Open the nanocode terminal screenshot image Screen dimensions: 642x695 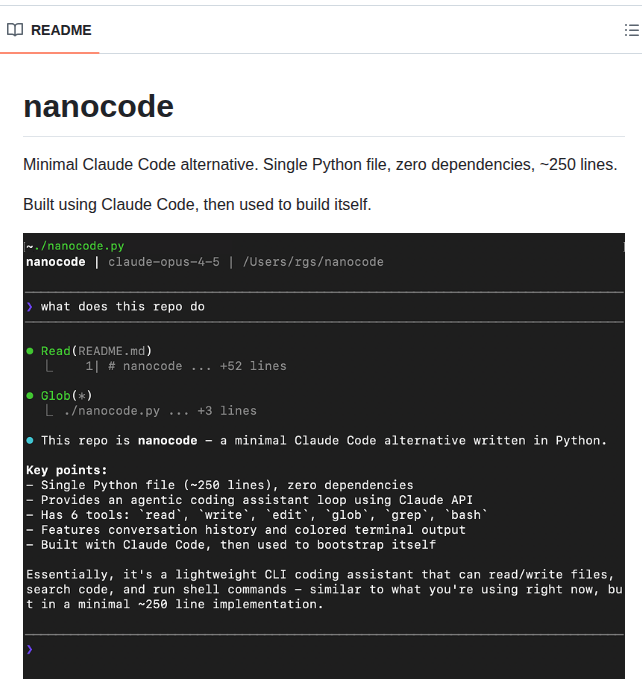[324, 456]
